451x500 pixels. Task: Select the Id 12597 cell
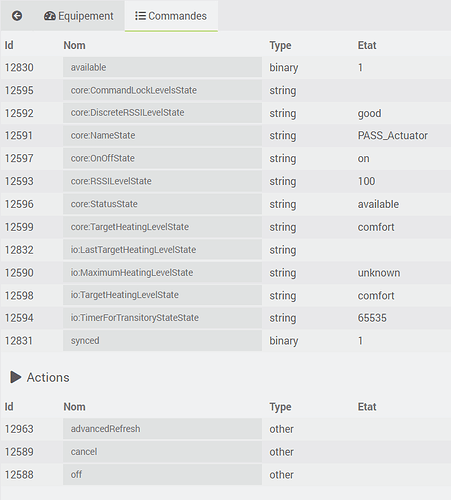coord(19,158)
